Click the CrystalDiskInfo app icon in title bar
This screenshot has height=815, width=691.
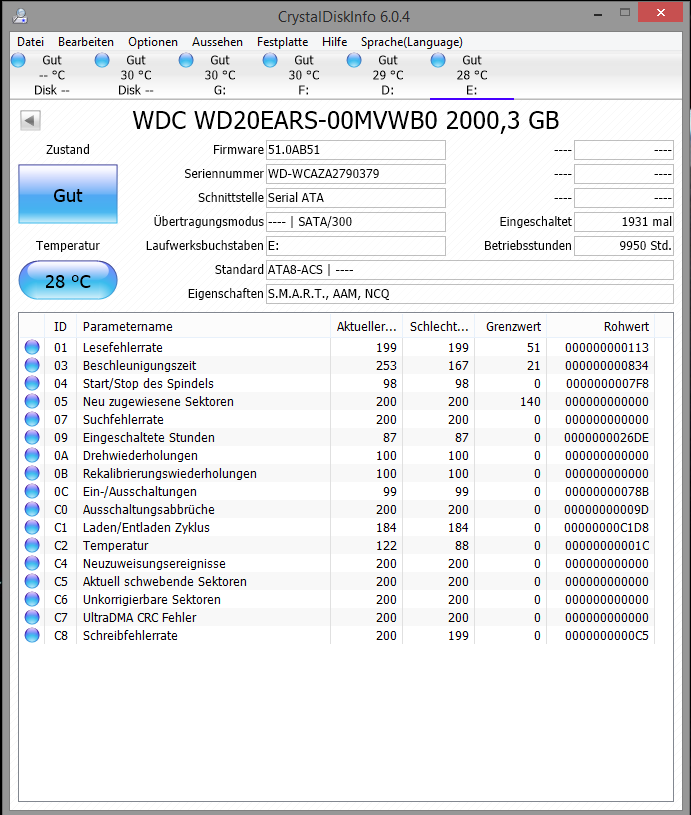click(x=20, y=16)
